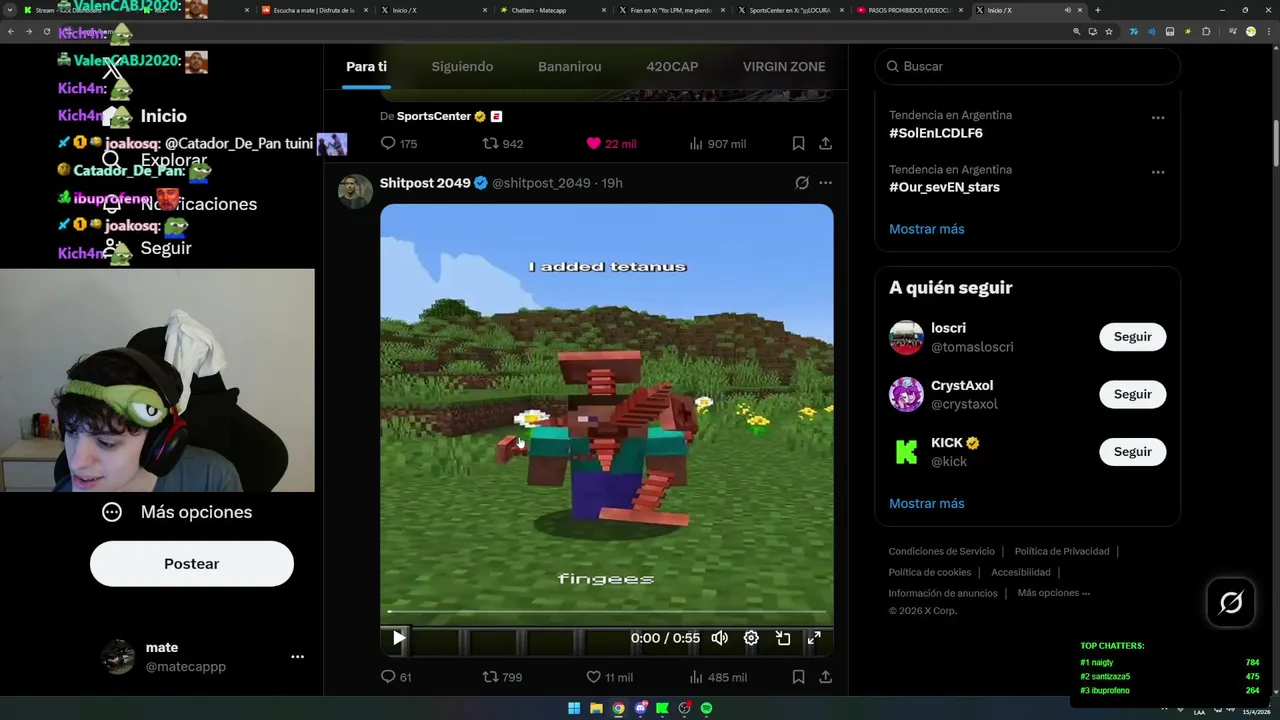Expand footer Más opciones menu

[x=1053, y=593]
